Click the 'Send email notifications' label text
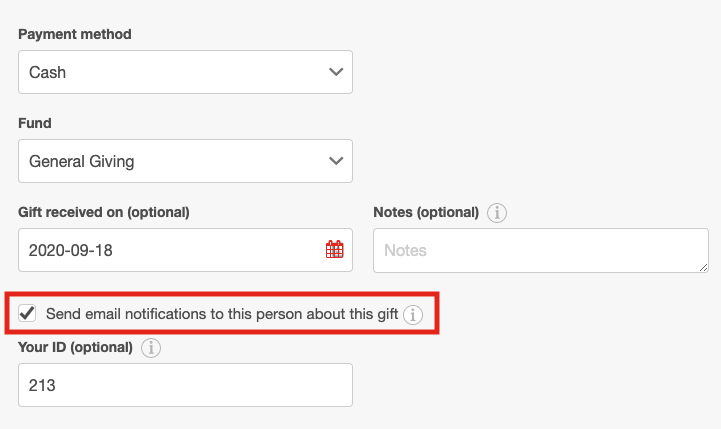The width and height of the screenshot is (721, 429). click(222, 315)
